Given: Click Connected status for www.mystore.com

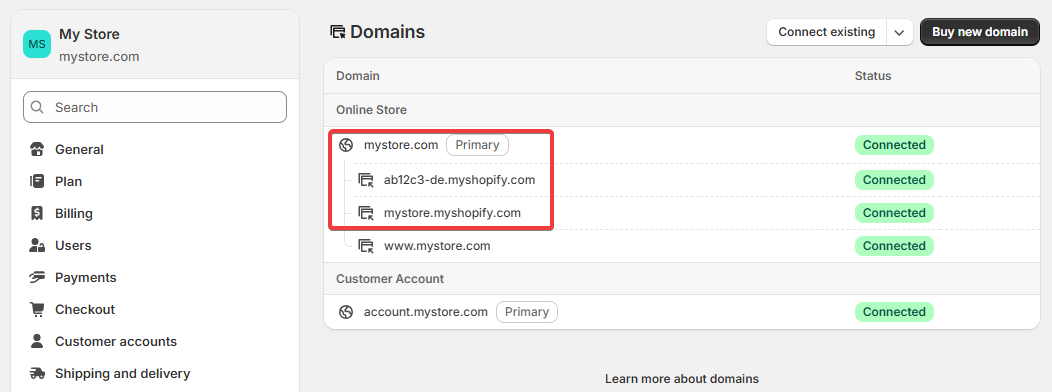Looking at the screenshot, I should 894,246.
